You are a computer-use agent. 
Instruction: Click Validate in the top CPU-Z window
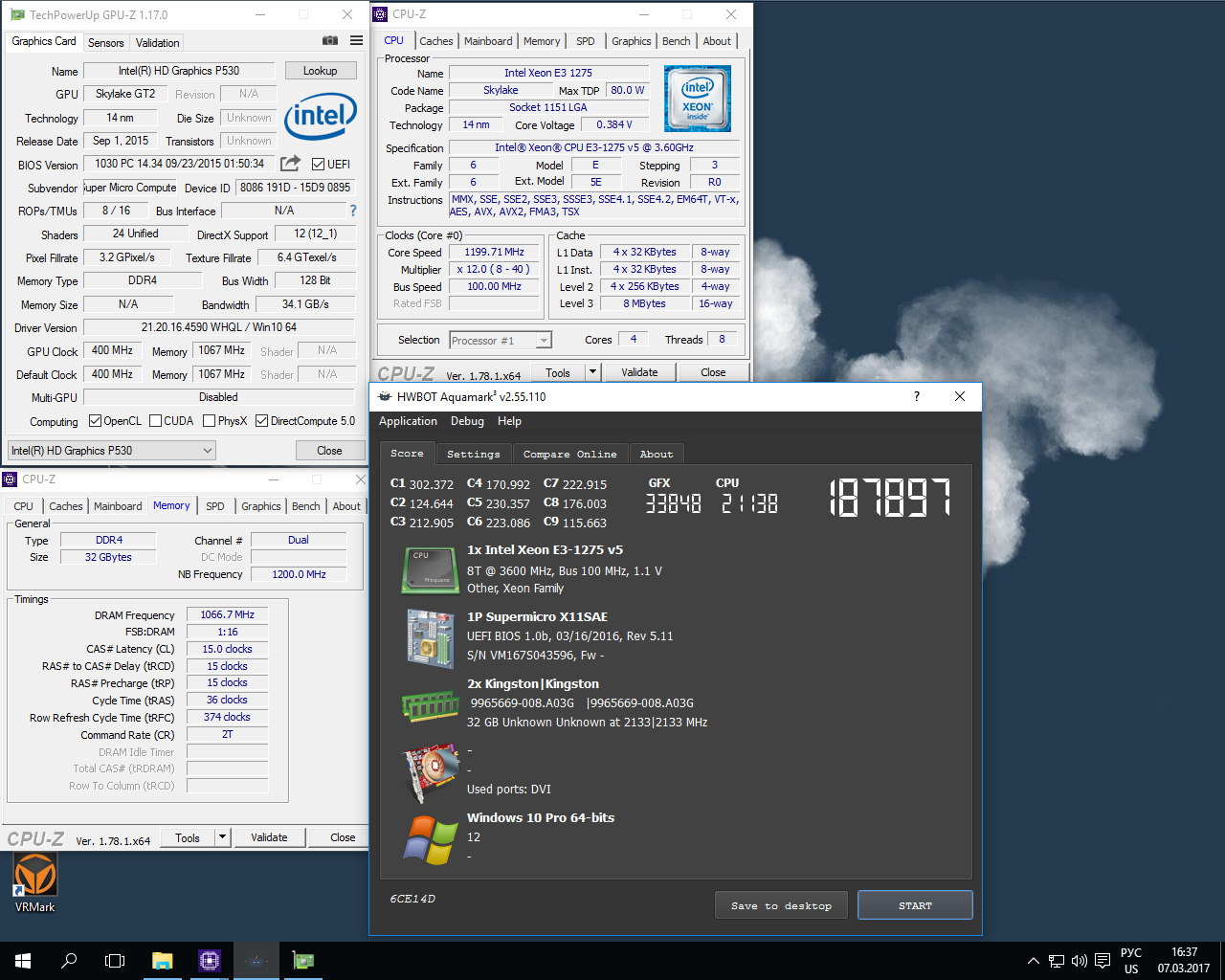pos(639,372)
